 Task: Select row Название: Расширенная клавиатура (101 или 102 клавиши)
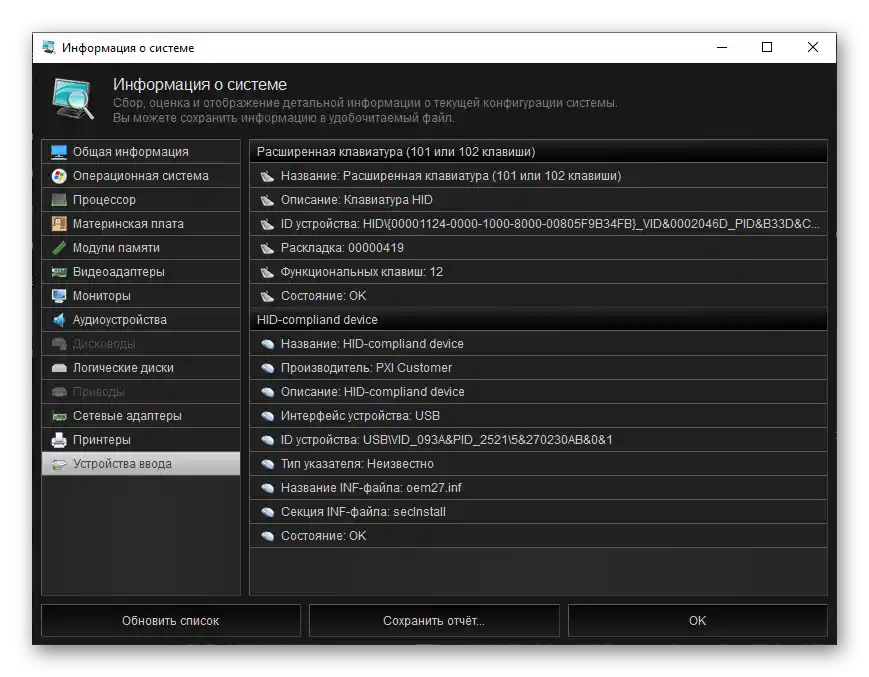[538, 176]
